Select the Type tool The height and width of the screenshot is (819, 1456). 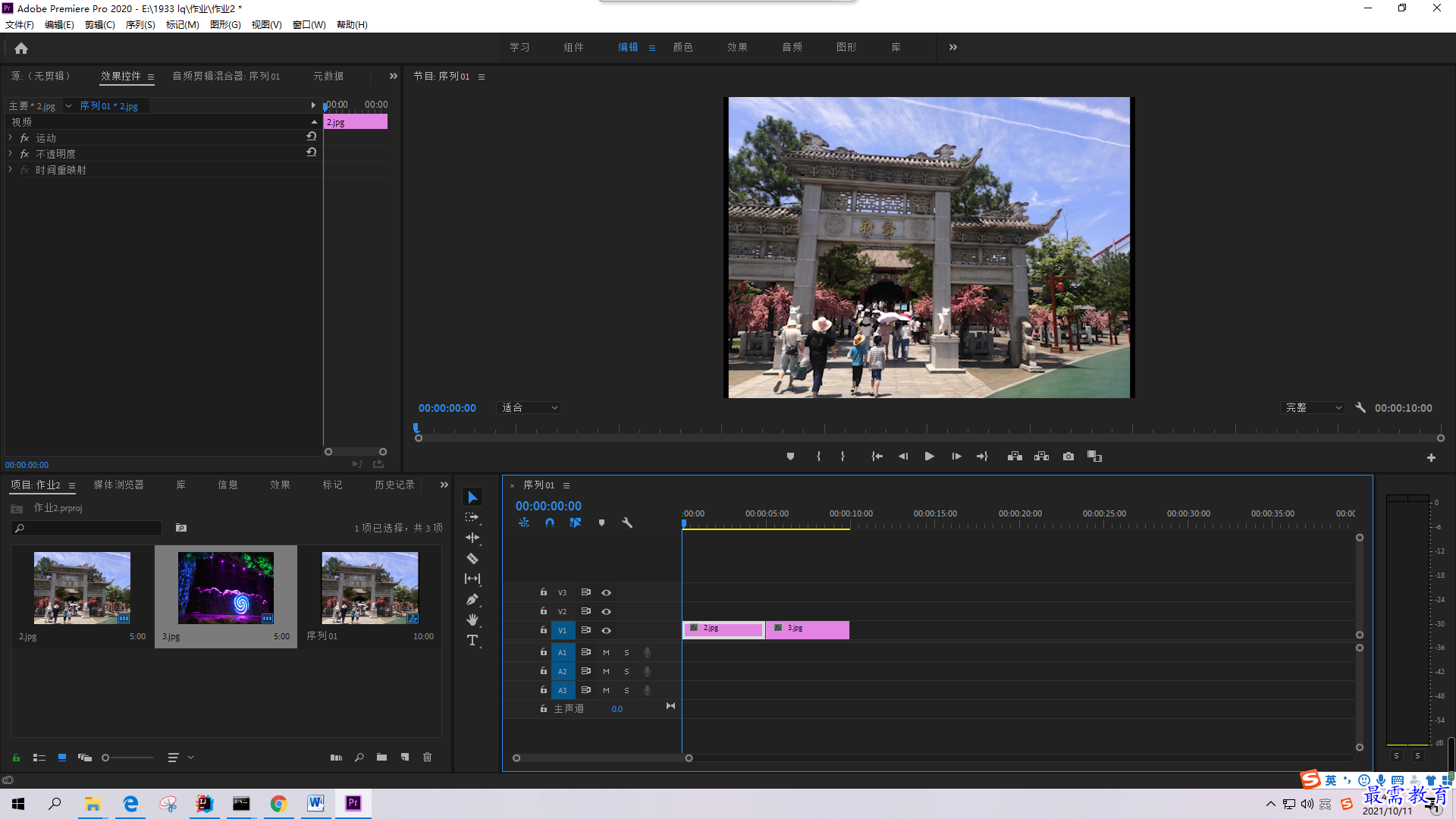click(x=472, y=641)
